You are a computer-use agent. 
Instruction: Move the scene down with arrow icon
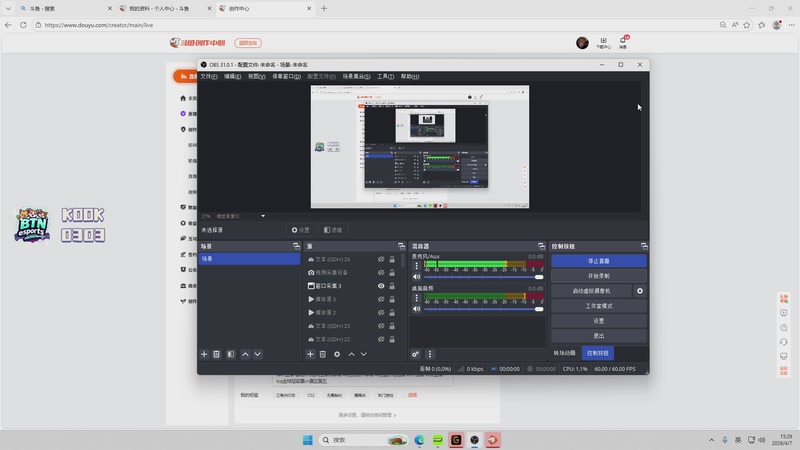click(258, 354)
